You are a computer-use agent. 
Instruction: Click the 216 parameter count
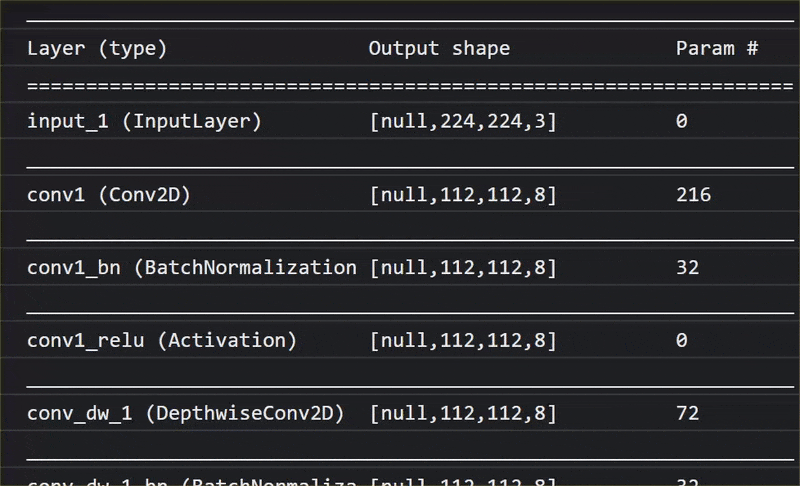[x=693, y=195]
